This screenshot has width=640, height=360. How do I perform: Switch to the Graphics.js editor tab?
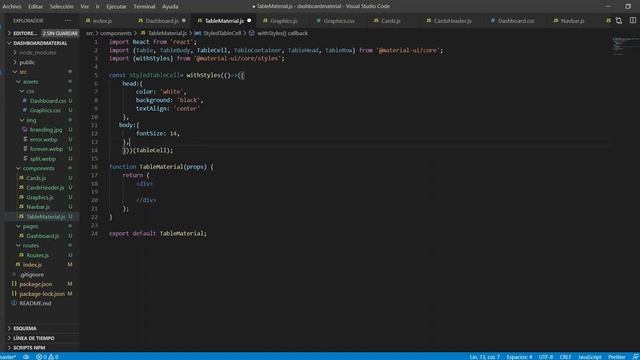284,21
